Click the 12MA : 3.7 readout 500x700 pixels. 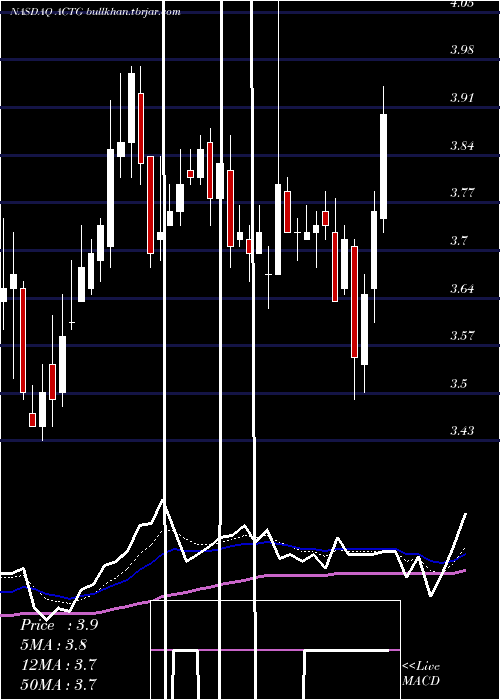coord(58,664)
